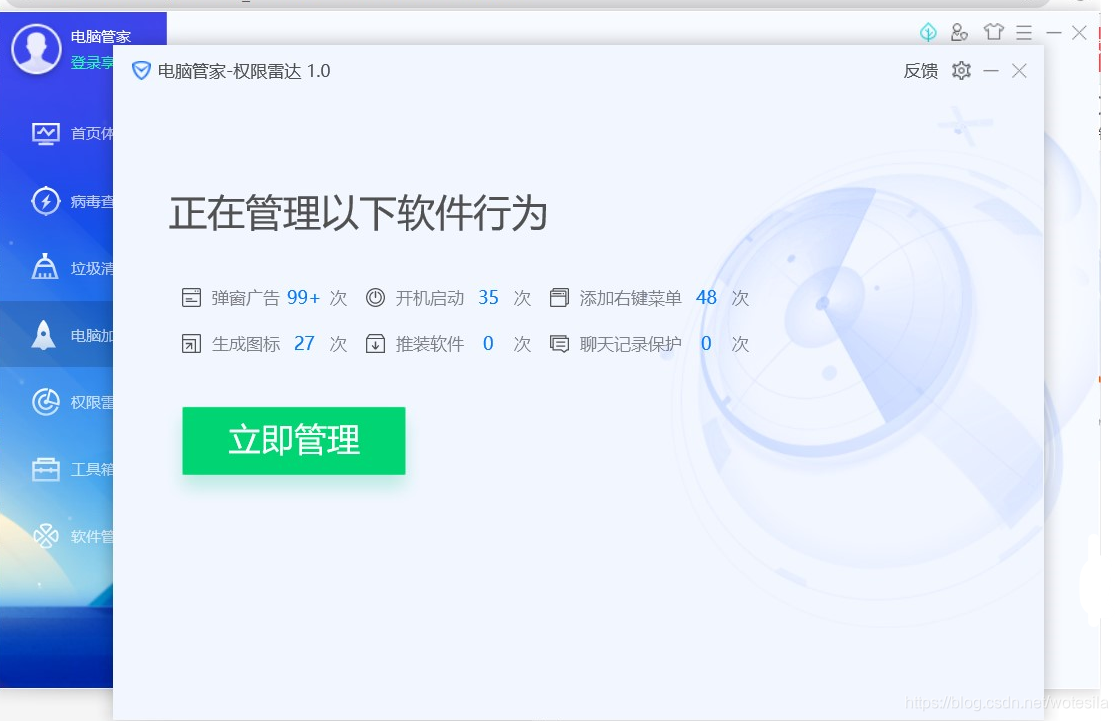This screenshot has width=1118, height=721.
Task: Open 病毒查杀 lightning icon in main sidebar
Action: point(46,200)
